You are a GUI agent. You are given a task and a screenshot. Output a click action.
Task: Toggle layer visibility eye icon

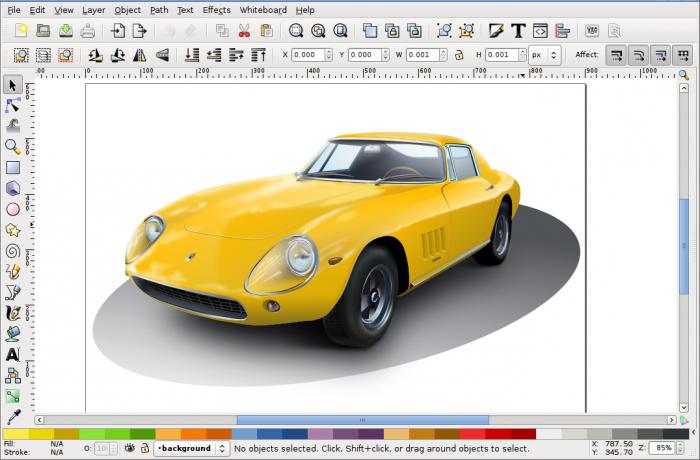(129, 447)
